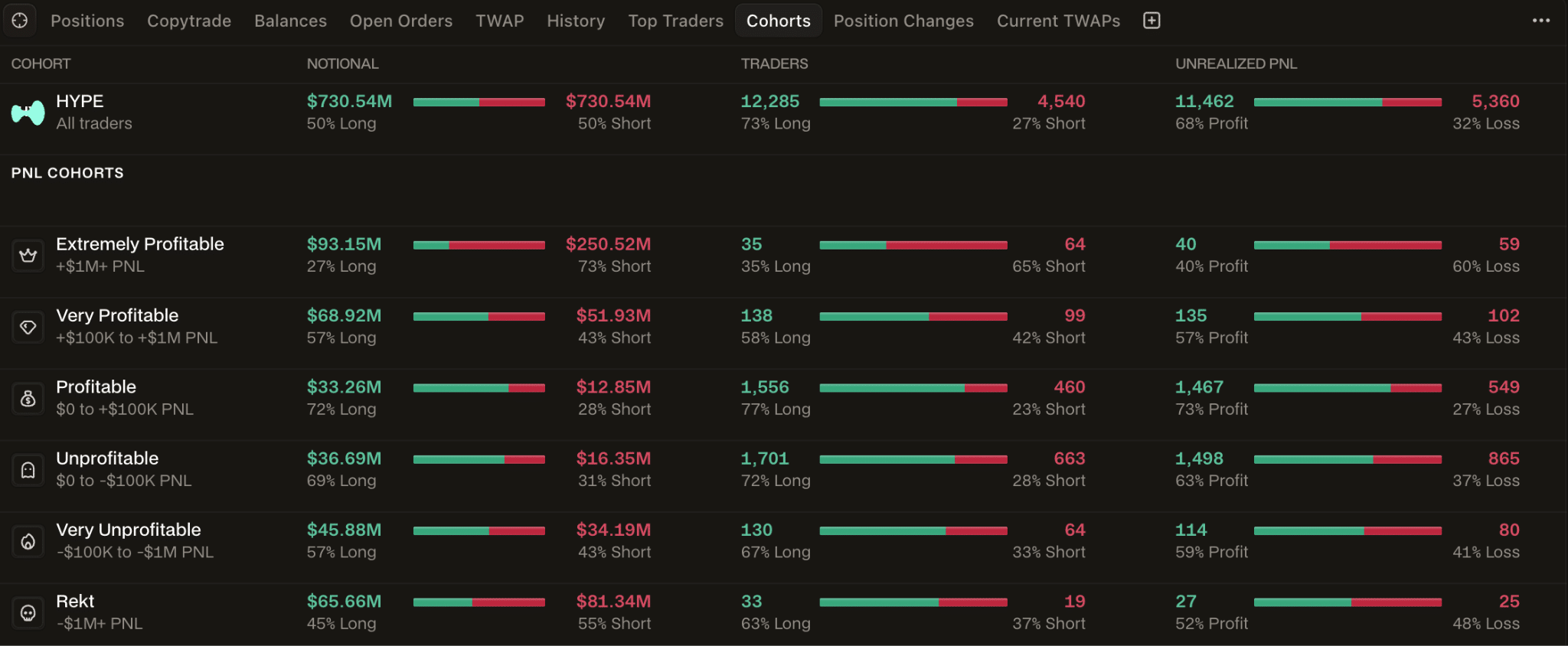Click the flame icon for Very Unprofitable
1568x646 pixels.
pyautogui.click(x=28, y=541)
